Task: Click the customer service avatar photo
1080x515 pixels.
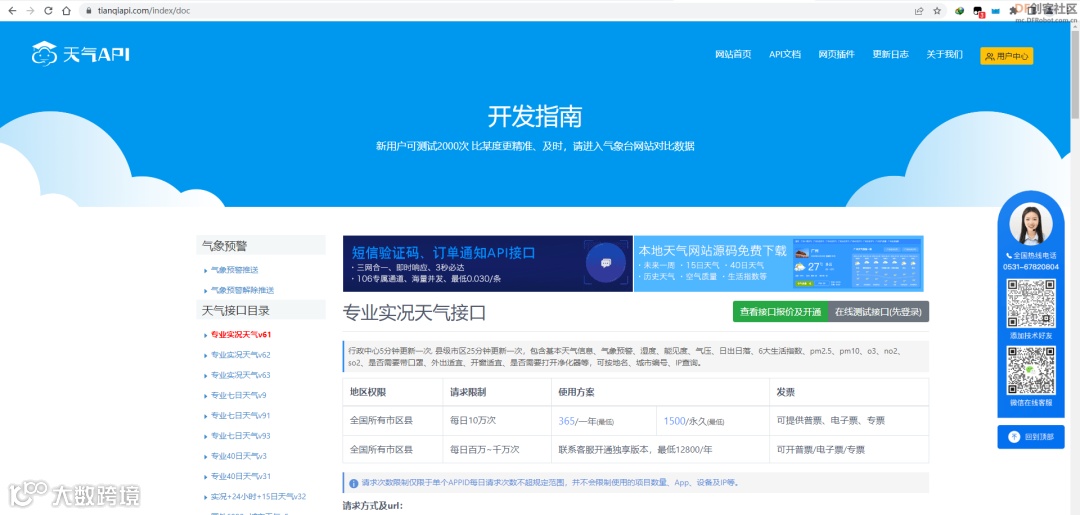Action: pyautogui.click(x=1030, y=225)
